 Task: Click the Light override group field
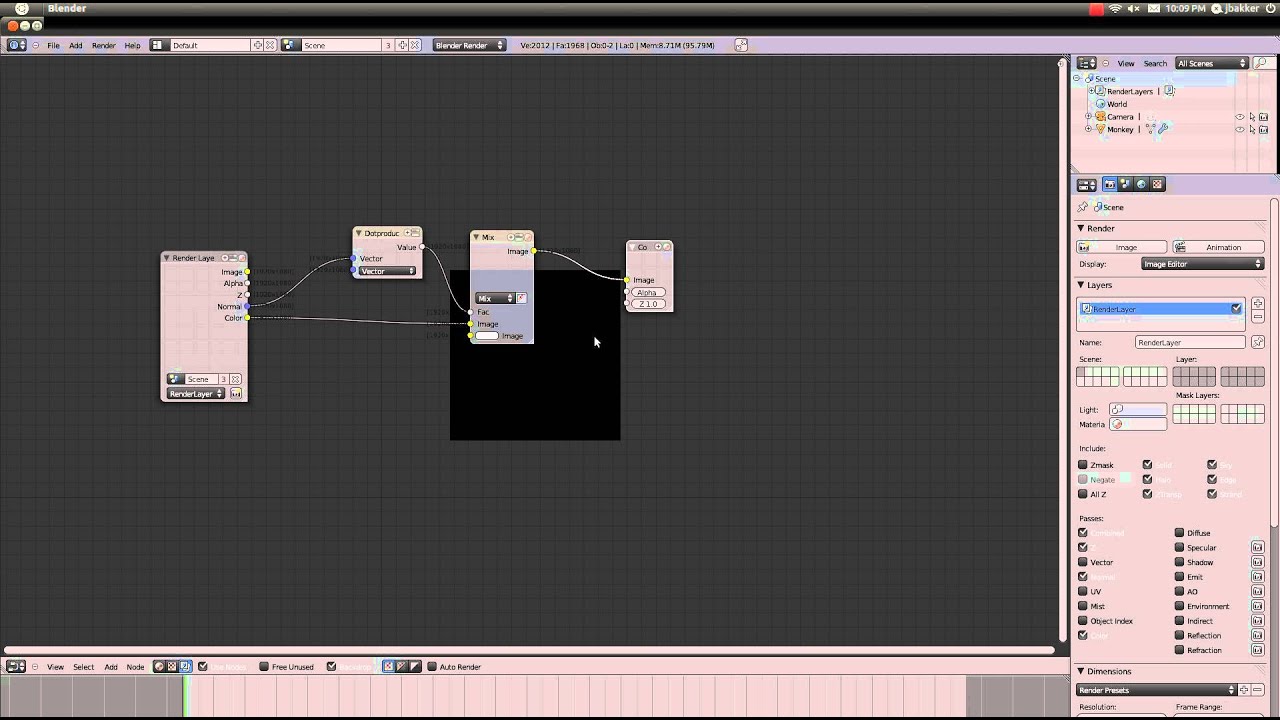pos(1138,409)
